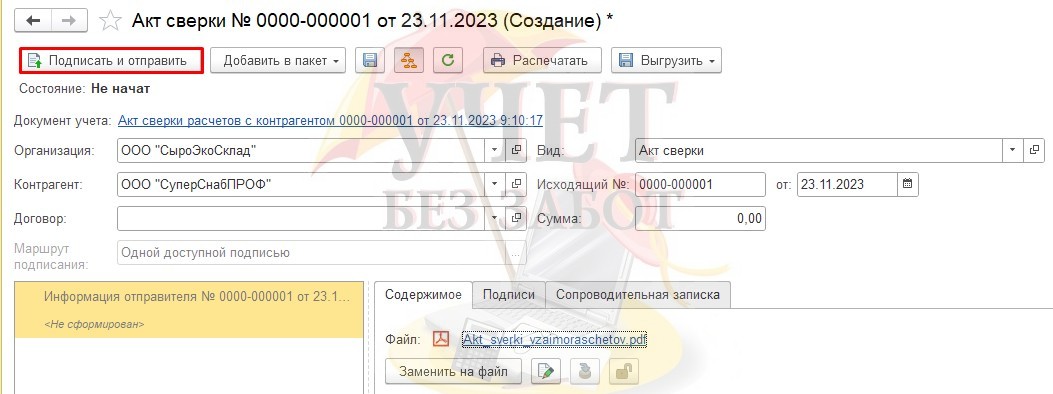Click into the Сумма input field
Viewport: 1053px width, 394px height.
pos(700,218)
